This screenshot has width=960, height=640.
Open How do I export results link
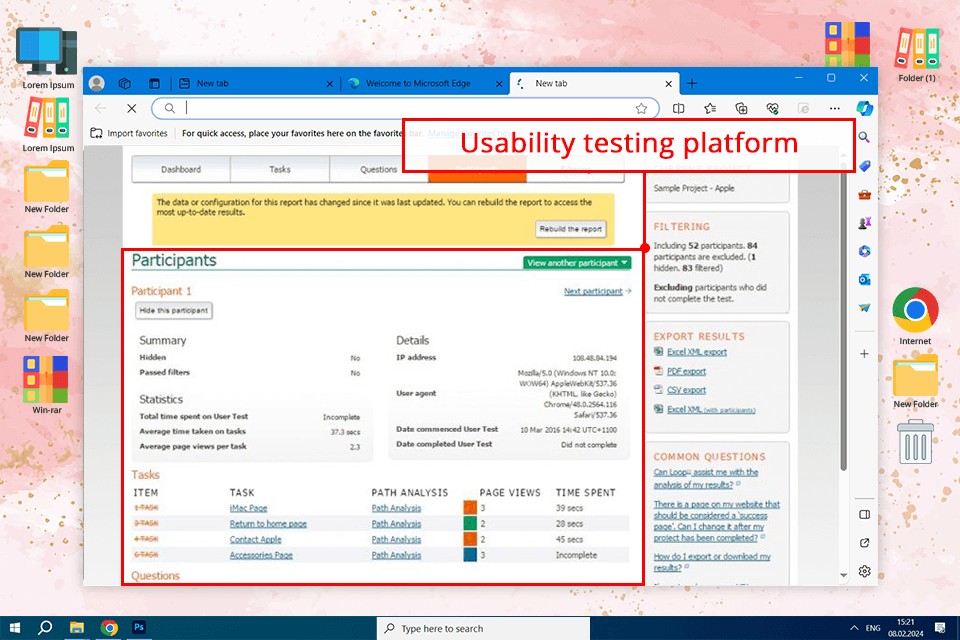[712, 562]
